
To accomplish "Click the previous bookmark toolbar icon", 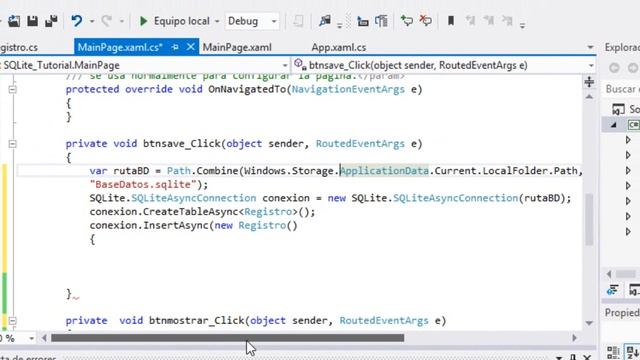I will pos(470,21).
